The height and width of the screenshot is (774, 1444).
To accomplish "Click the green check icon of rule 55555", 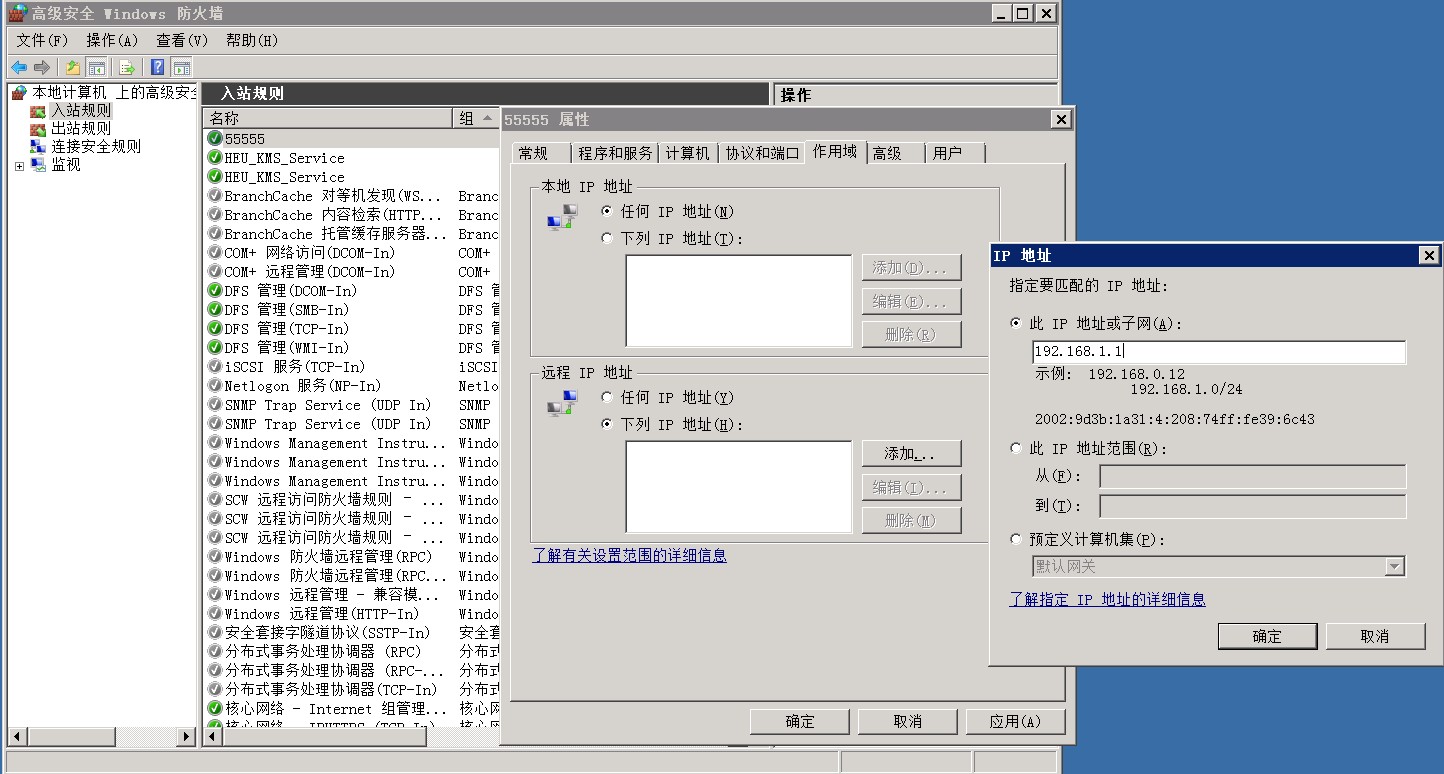I will 215,139.
